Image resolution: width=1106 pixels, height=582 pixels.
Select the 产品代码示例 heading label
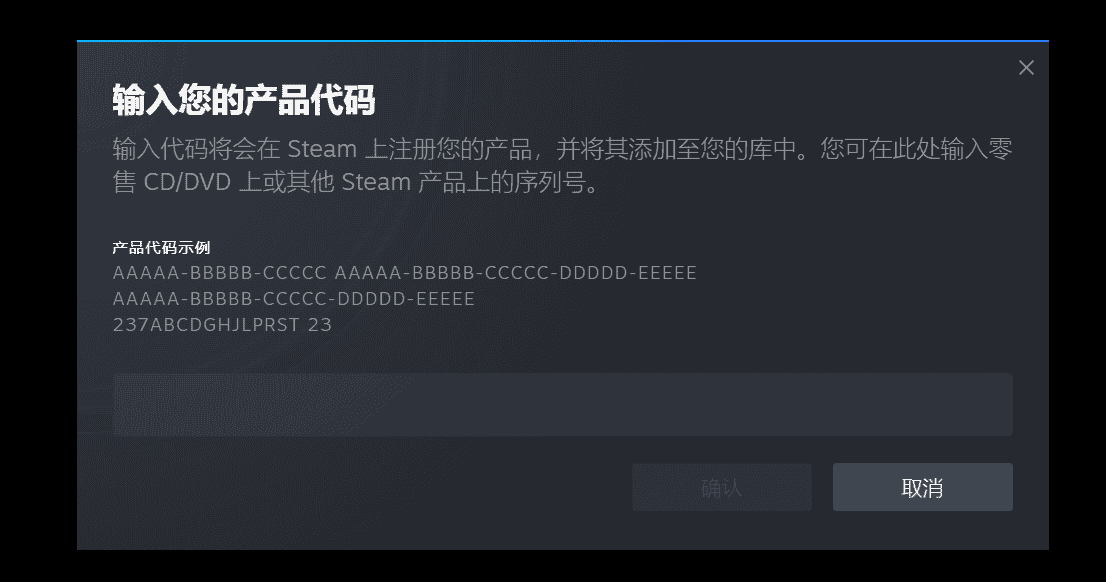point(162,248)
